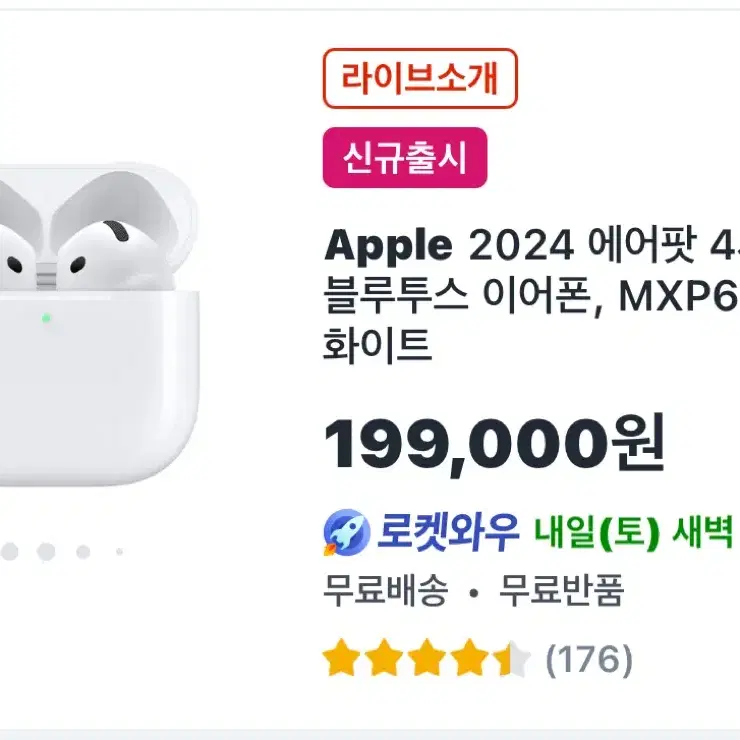Click the 무료배송 text
740x740 pixels.
(x=386, y=590)
